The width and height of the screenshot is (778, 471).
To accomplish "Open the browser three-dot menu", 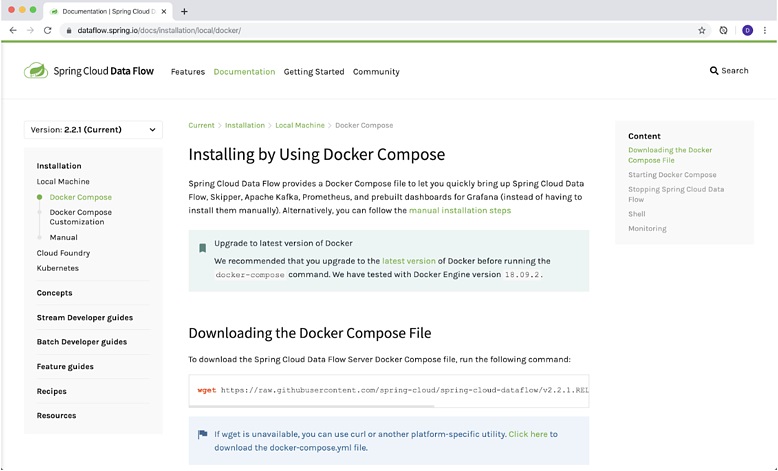I will pyautogui.click(x=765, y=30).
